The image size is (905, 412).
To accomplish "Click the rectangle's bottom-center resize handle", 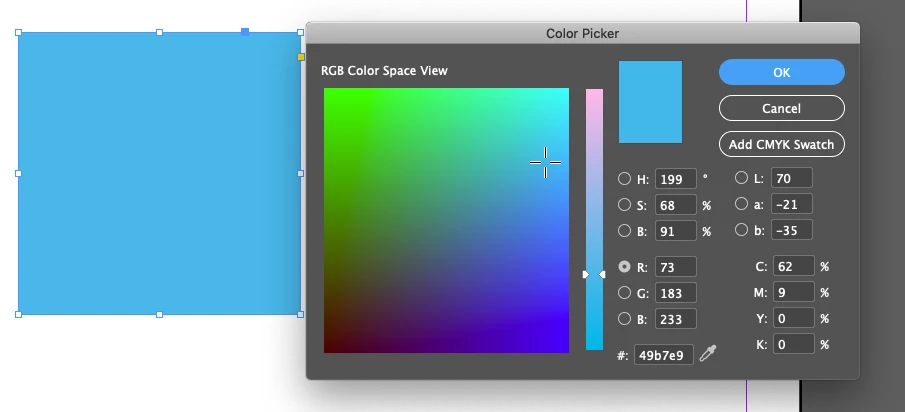I will [159, 314].
